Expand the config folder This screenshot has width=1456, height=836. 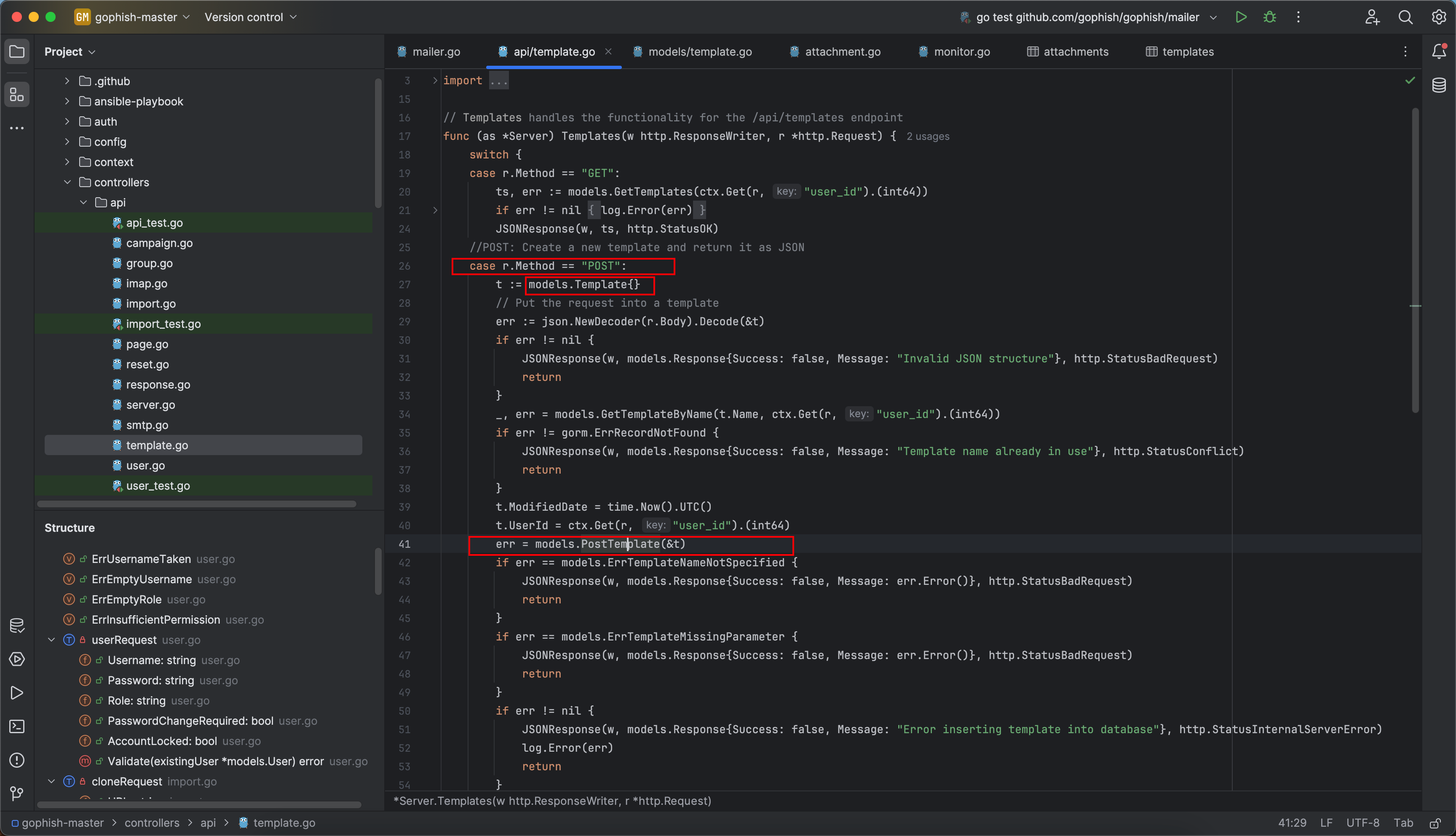67,142
